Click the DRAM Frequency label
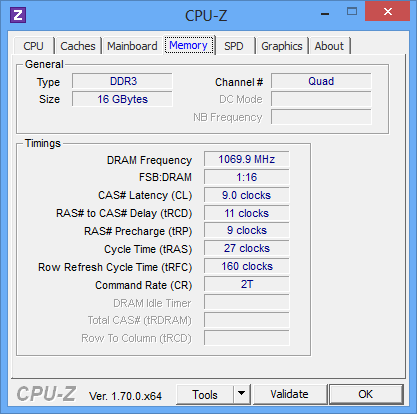The width and height of the screenshot is (417, 414). click(x=149, y=160)
